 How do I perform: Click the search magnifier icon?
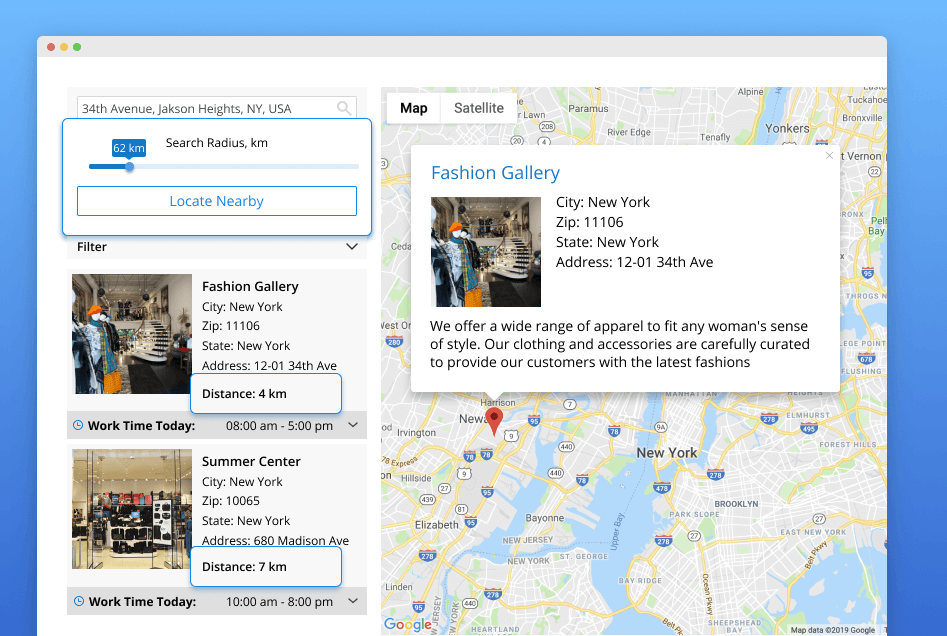(344, 108)
